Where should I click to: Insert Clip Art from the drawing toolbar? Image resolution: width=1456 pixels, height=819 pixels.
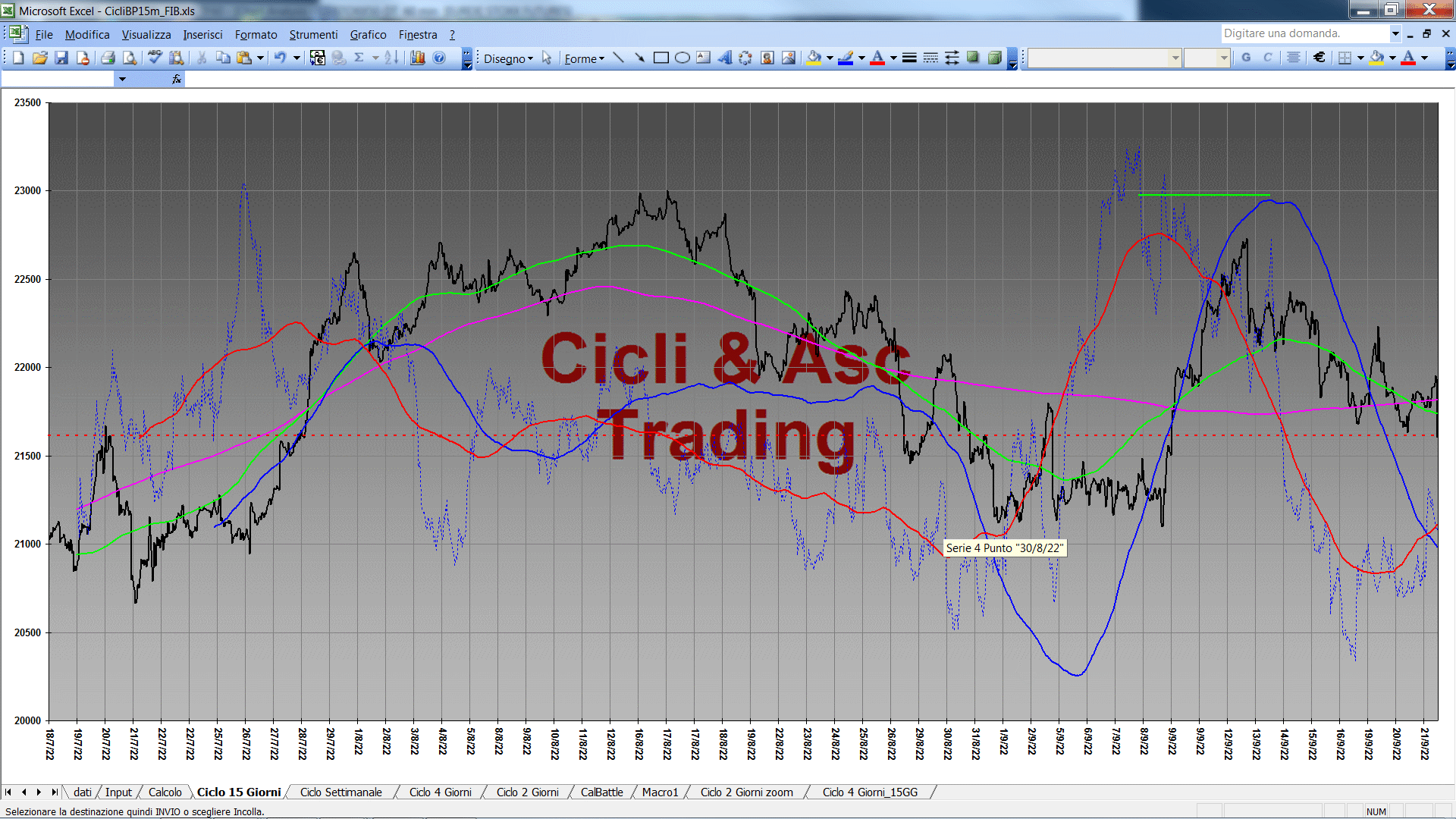(x=767, y=58)
